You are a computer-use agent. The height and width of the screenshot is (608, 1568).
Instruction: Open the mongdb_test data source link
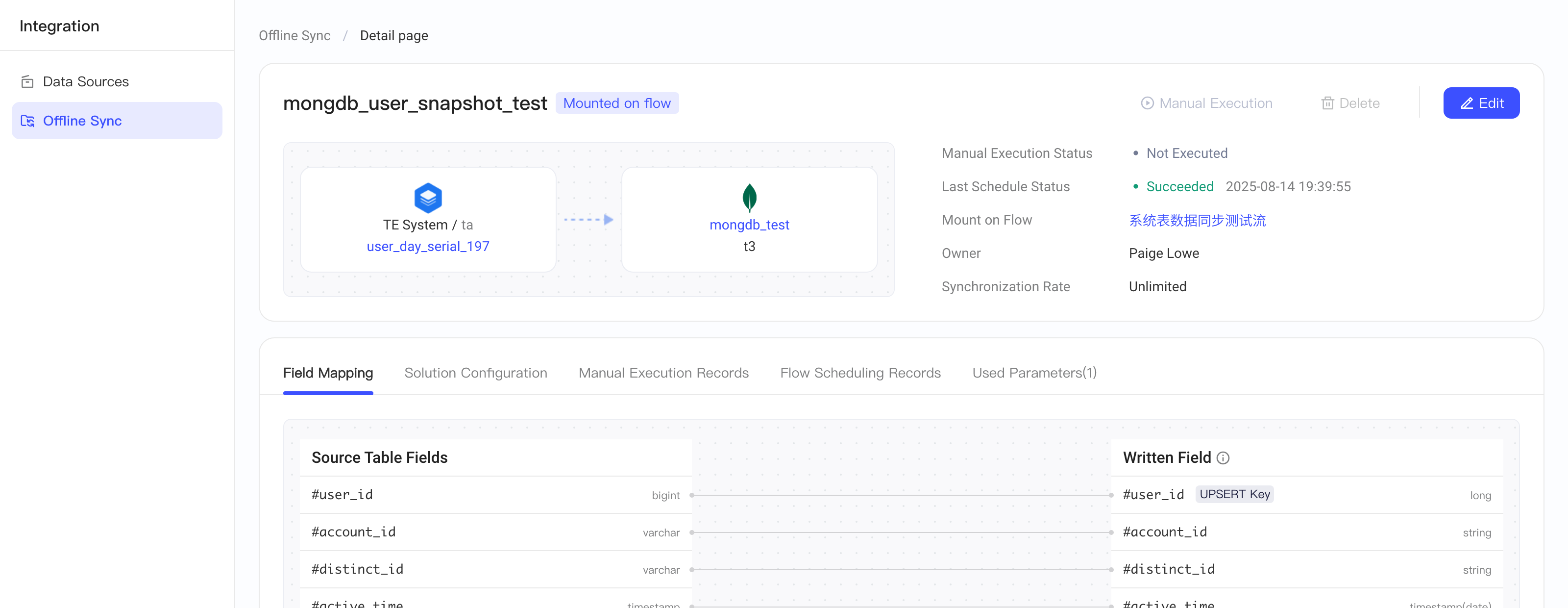pyautogui.click(x=749, y=225)
